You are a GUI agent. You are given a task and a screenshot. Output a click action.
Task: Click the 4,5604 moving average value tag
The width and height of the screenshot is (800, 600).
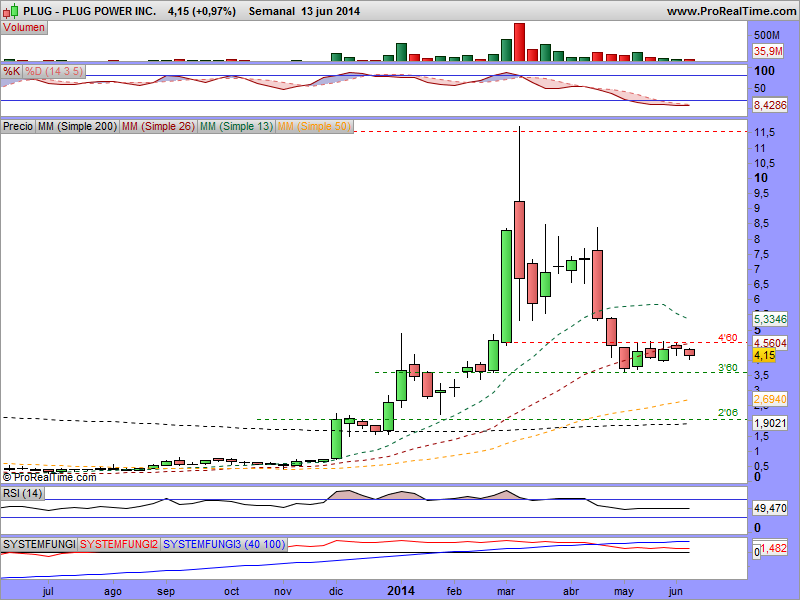(770, 343)
